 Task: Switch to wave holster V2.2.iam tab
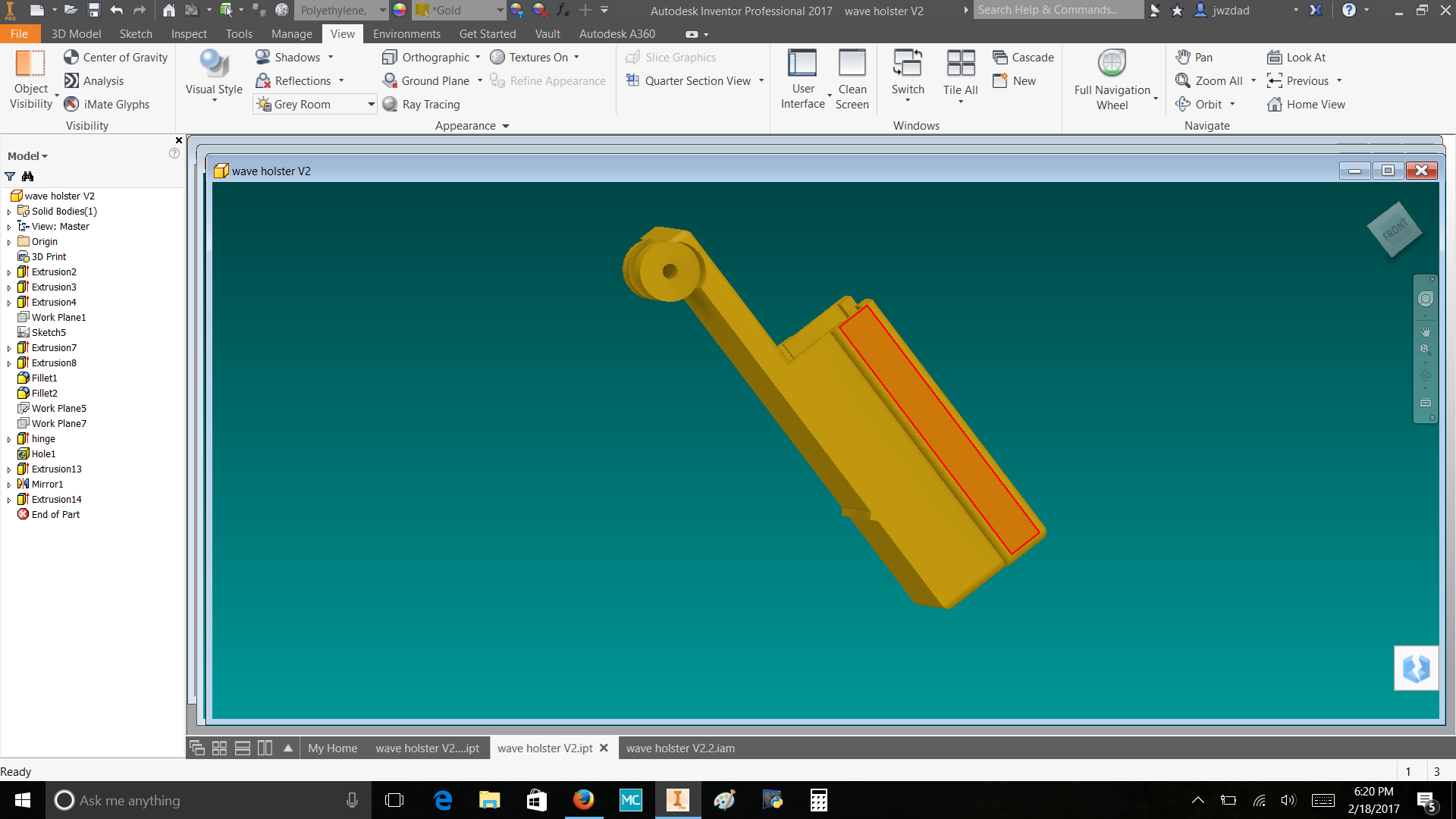click(x=680, y=748)
